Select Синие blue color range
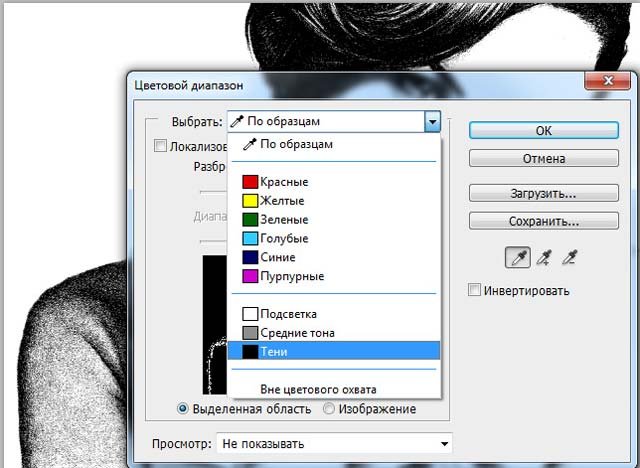 tap(277, 257)
